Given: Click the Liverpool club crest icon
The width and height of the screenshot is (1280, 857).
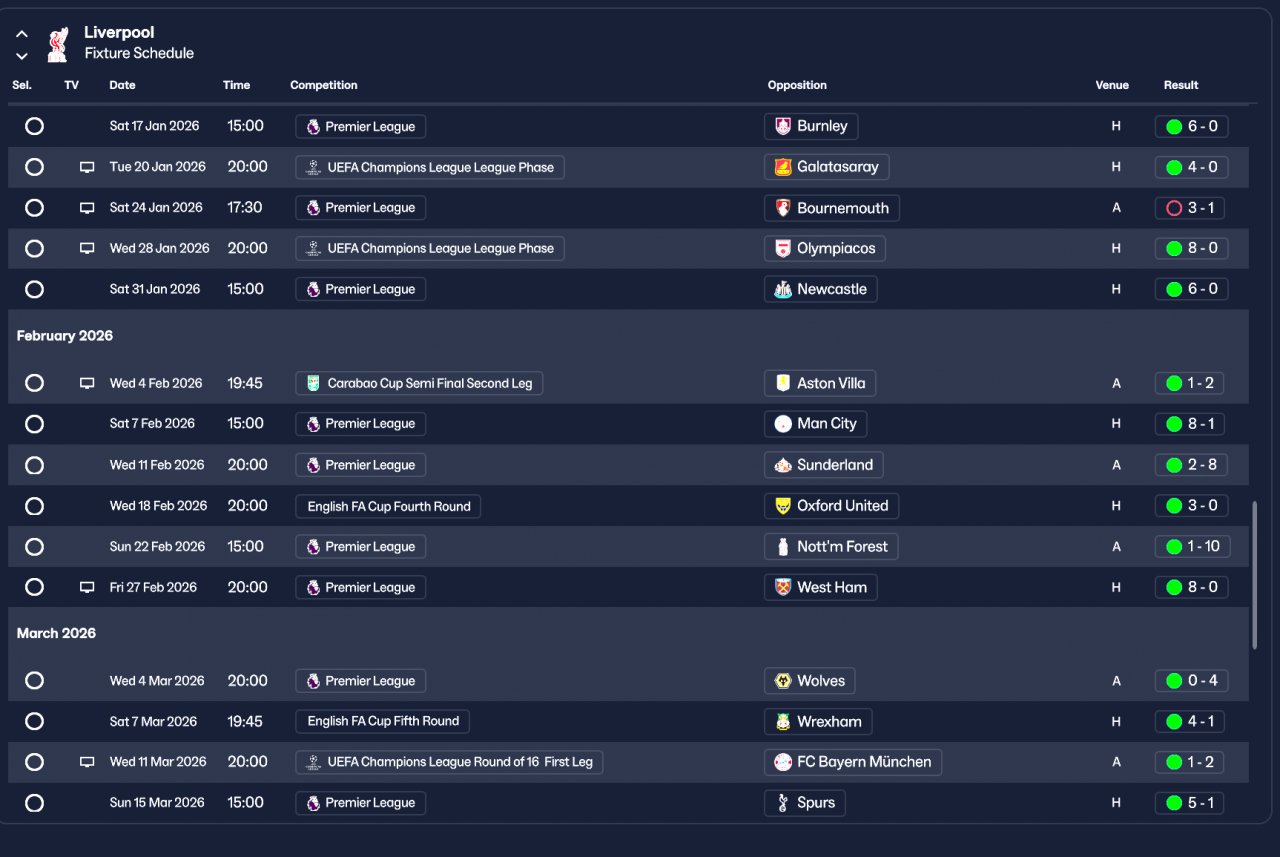Looking at the screenshot, I should point(57,44).
